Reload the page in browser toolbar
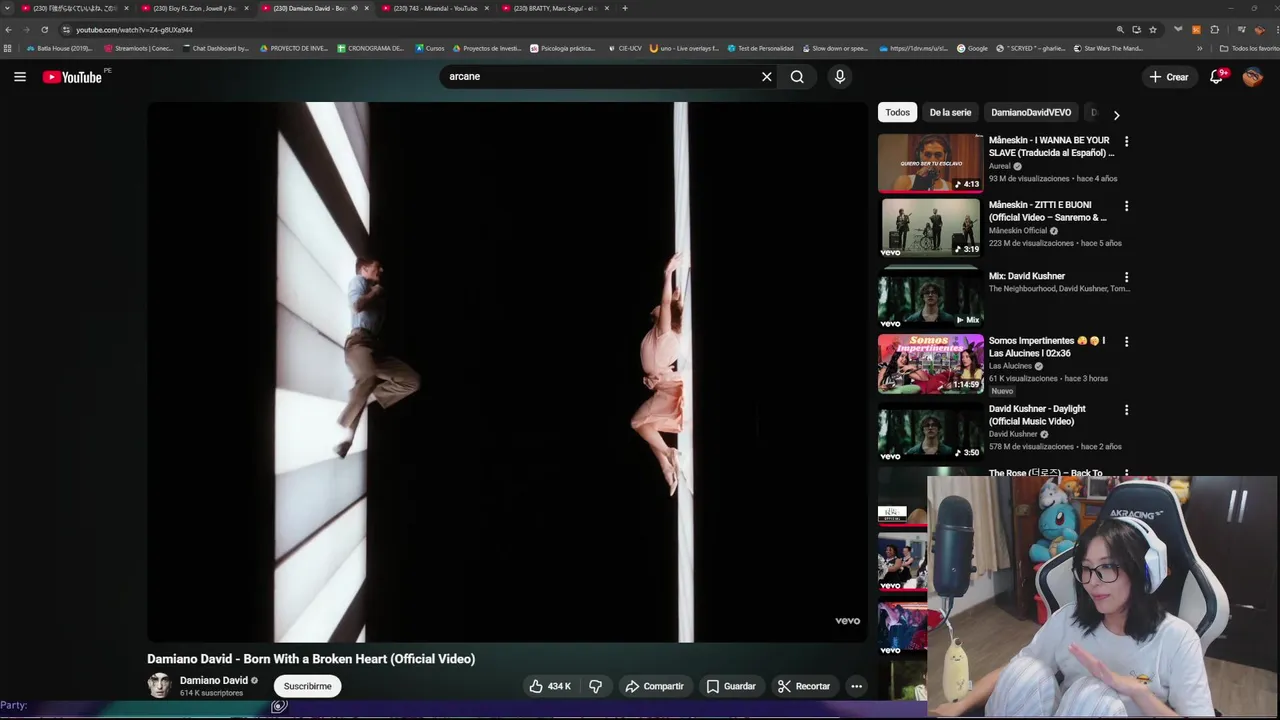1280x720 pixels. (44, 30)
